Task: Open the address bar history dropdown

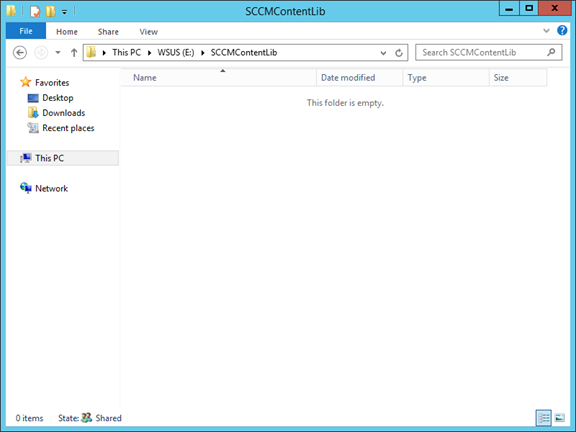Action: (383, 53)
